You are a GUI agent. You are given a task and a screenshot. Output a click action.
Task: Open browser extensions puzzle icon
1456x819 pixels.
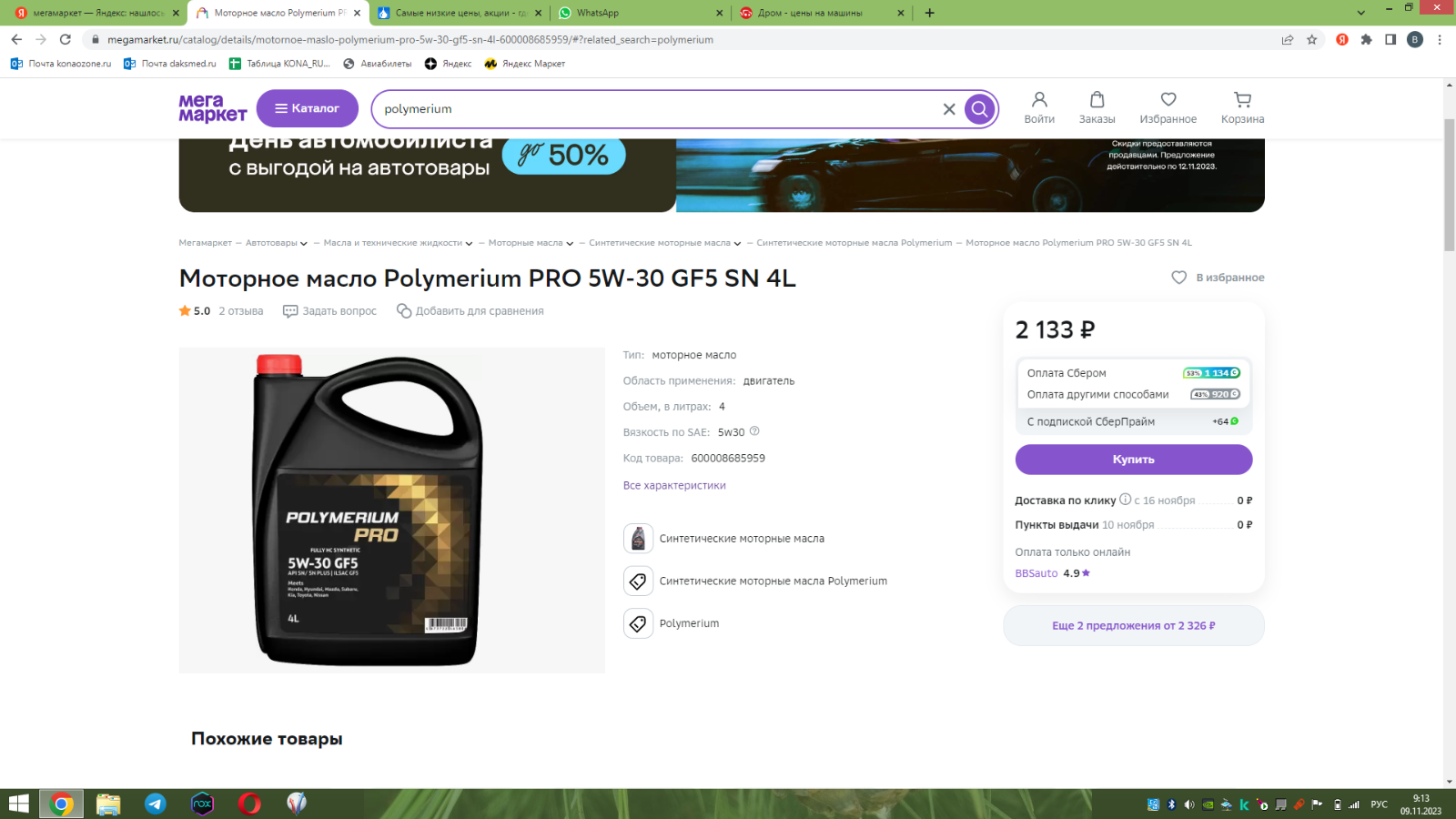pyautogui.click(x=1366, y=39)
